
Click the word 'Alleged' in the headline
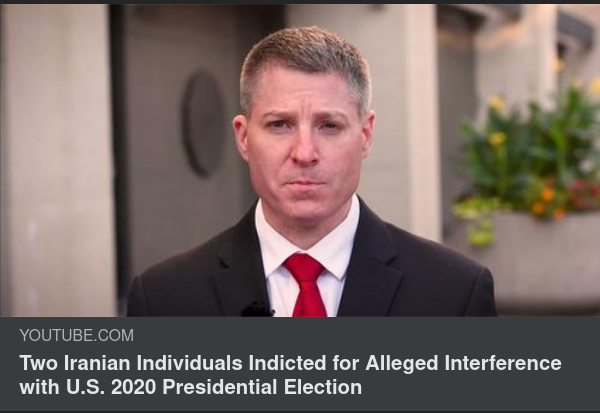[402, 363]
